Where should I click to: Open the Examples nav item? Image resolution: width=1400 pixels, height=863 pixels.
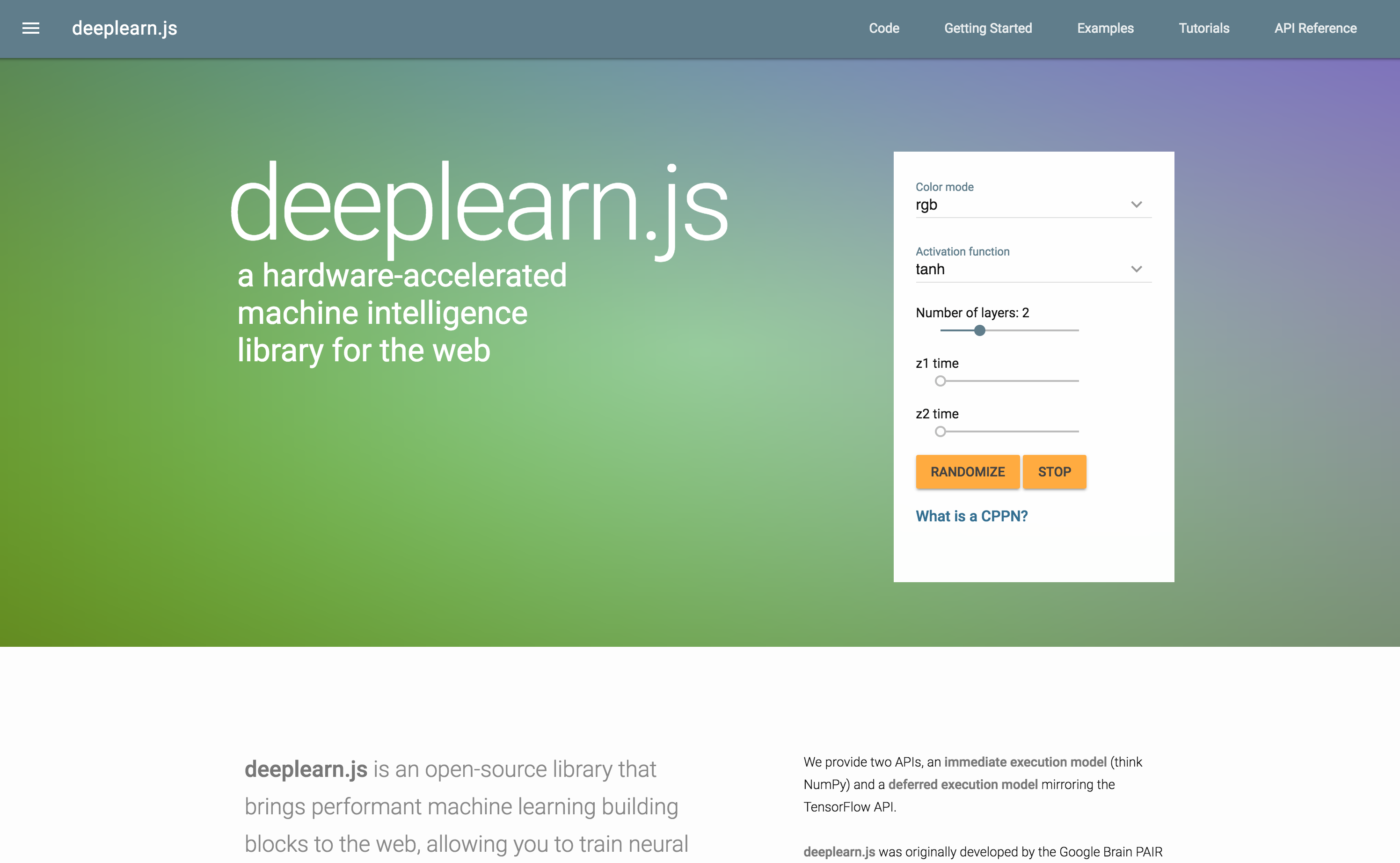1105,28
